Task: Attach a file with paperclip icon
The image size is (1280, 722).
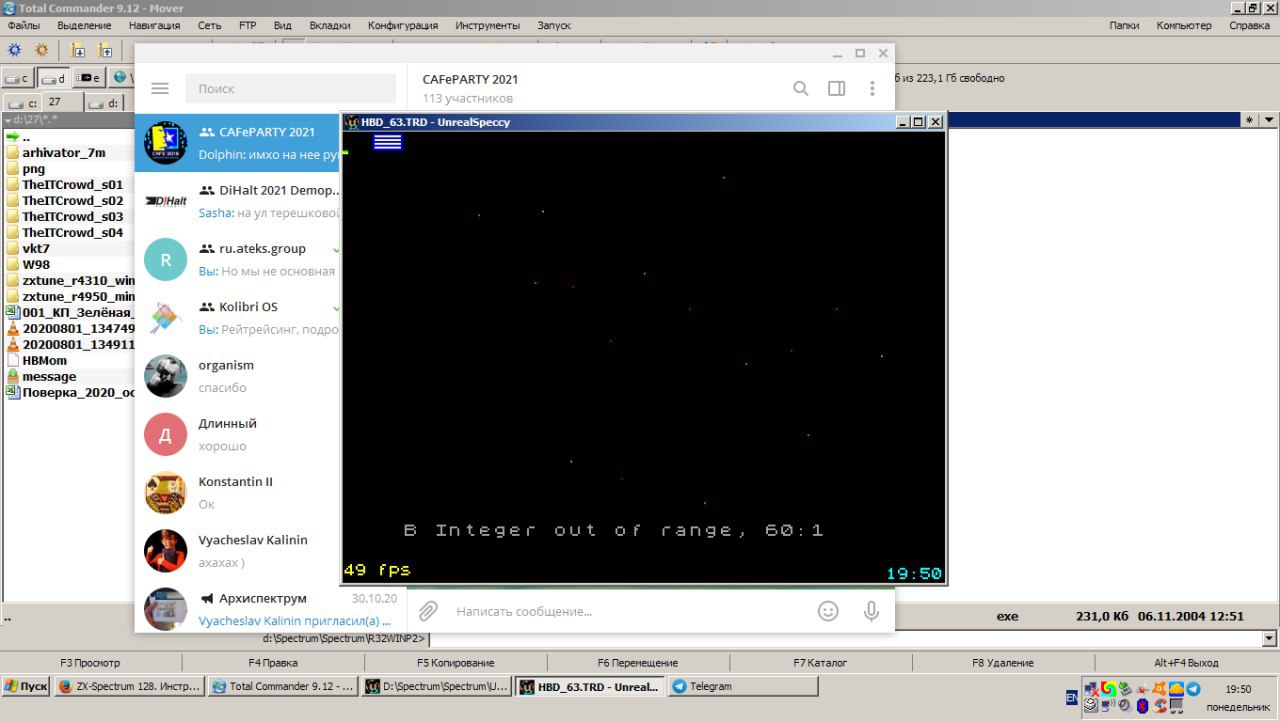Action: pos(428,610)
